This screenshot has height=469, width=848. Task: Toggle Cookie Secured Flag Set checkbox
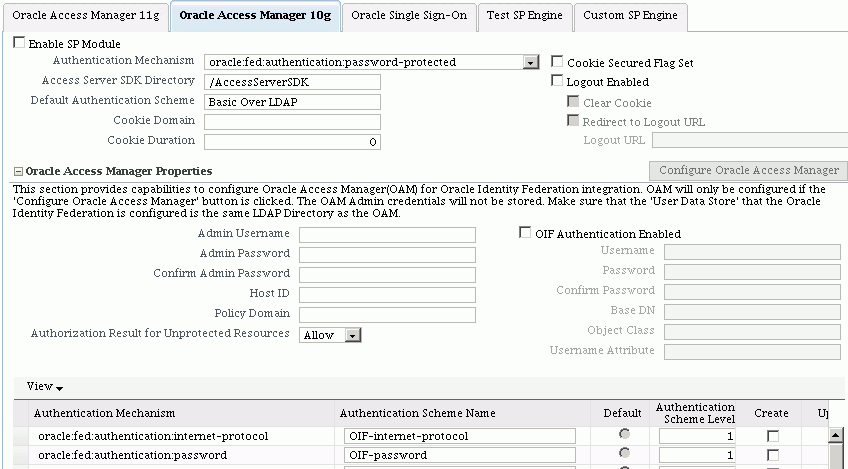557,61
